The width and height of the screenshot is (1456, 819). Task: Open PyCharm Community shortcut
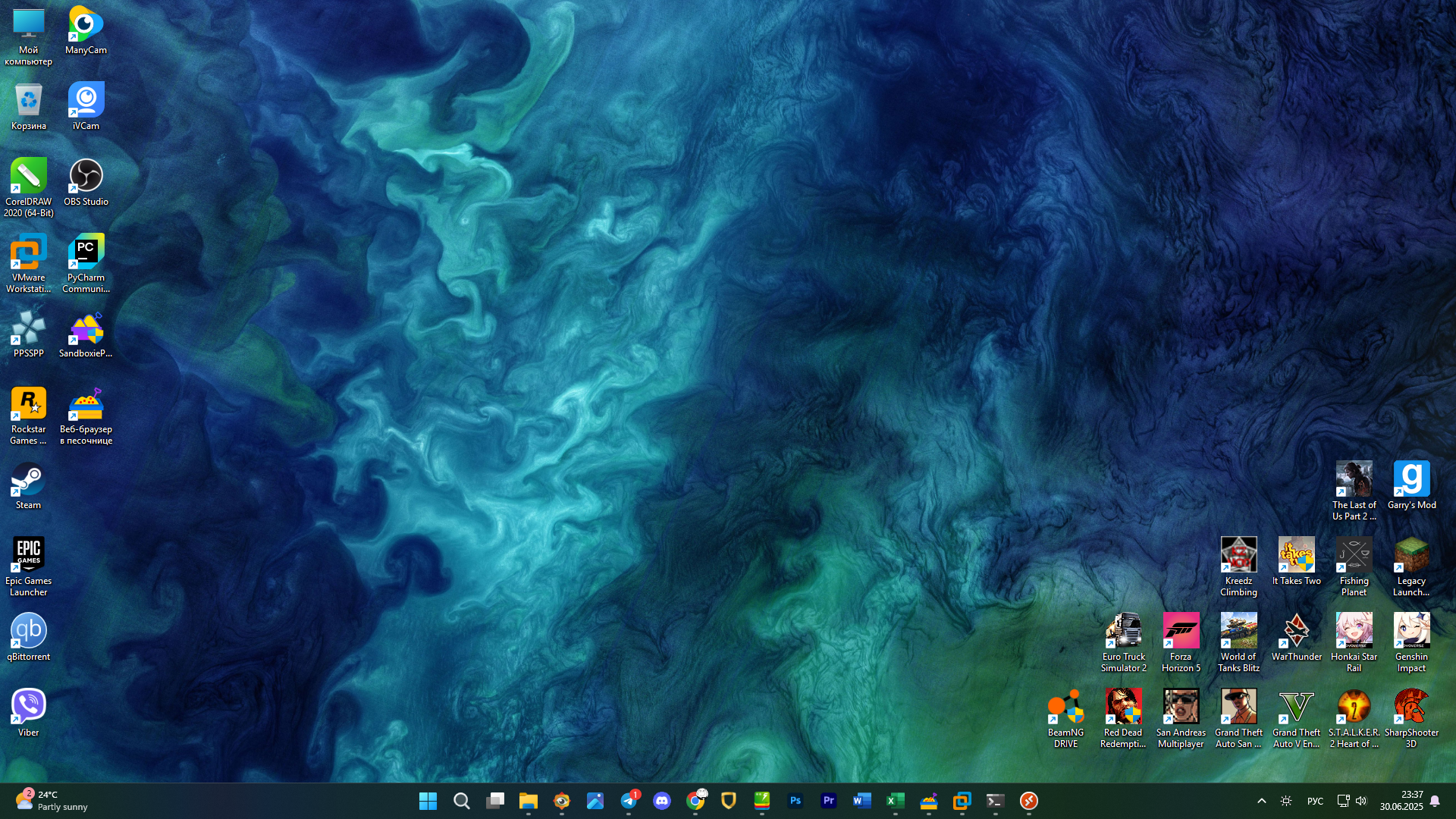click(x=86, y=262)
